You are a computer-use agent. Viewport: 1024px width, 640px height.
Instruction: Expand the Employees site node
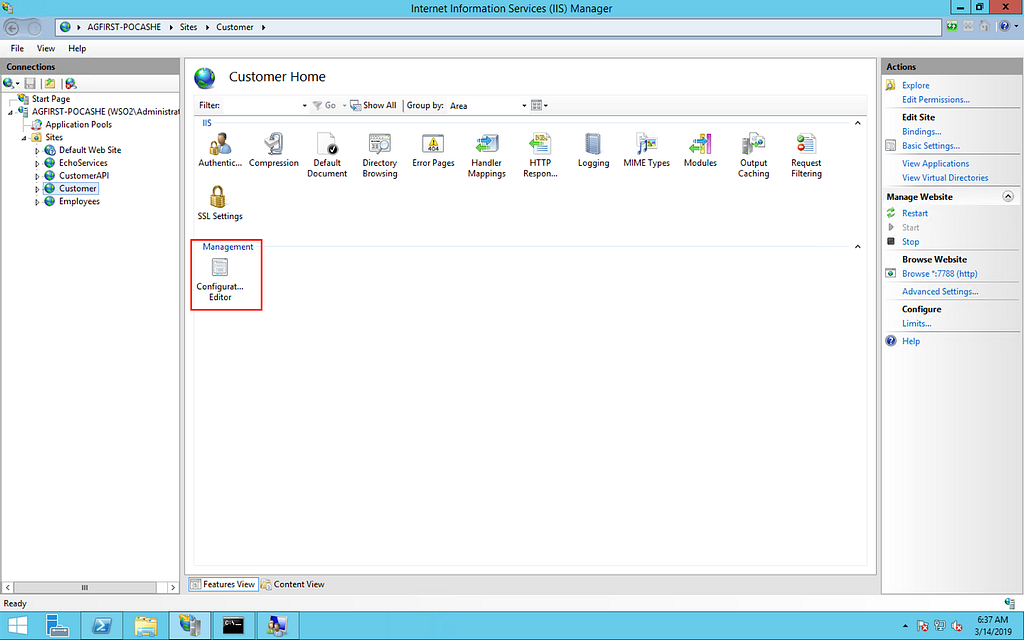[x=37, y=202]
